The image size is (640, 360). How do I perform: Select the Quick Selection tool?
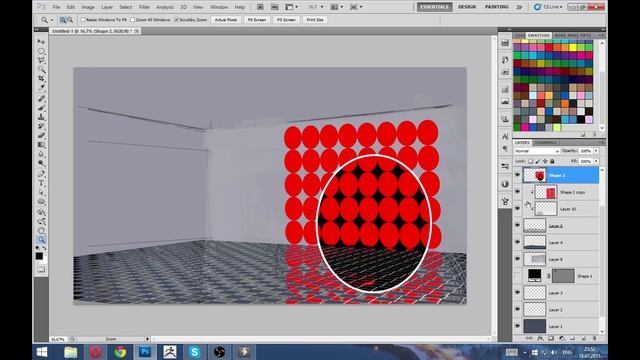pyautogui.click(x=41, y=69)
